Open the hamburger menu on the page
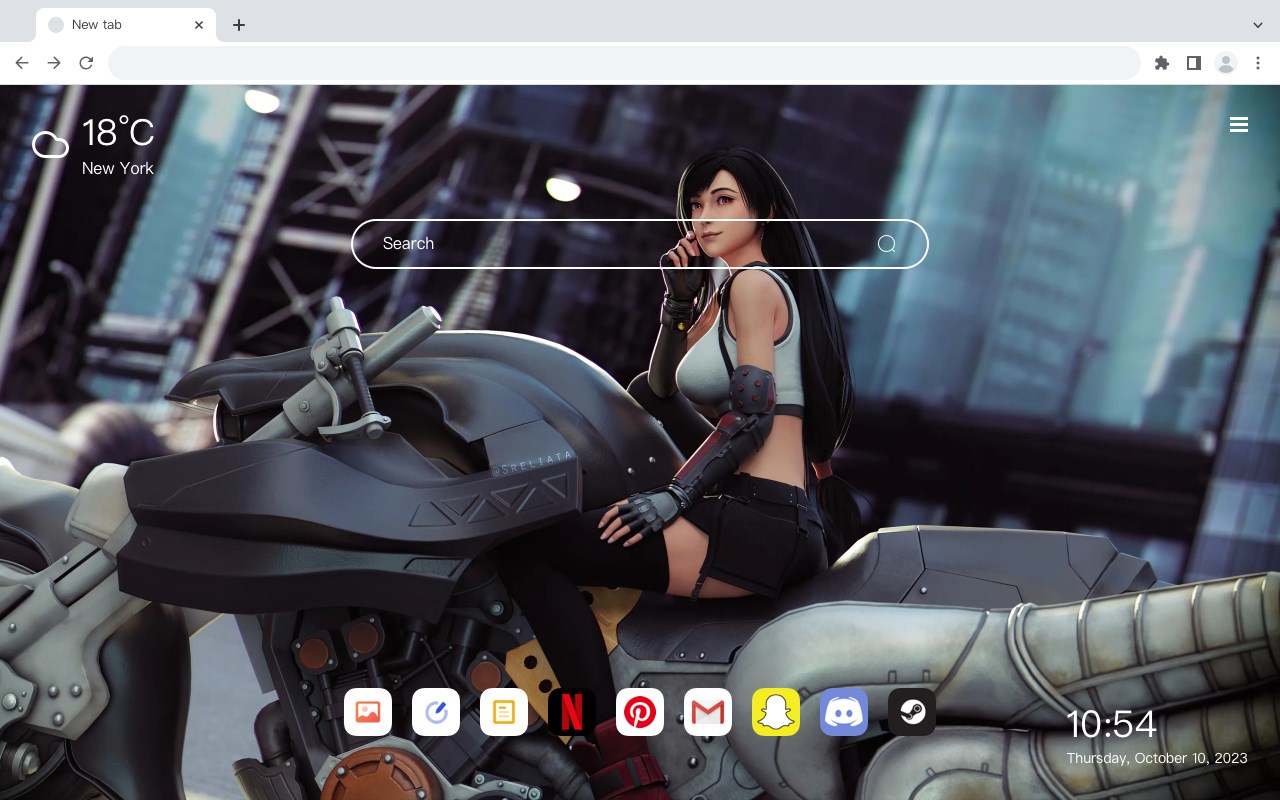This screenshot has height=800, width=1280. [x=1239, y=125]
